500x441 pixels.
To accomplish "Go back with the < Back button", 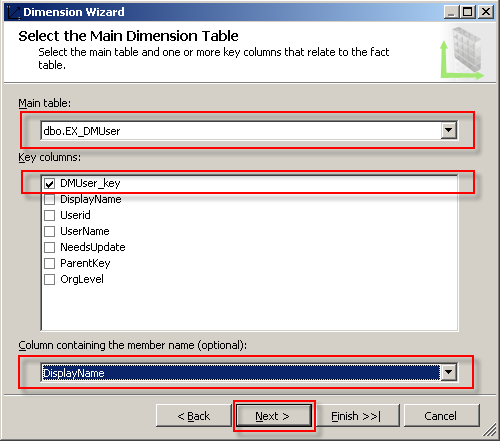I will (x=194, y=416).
